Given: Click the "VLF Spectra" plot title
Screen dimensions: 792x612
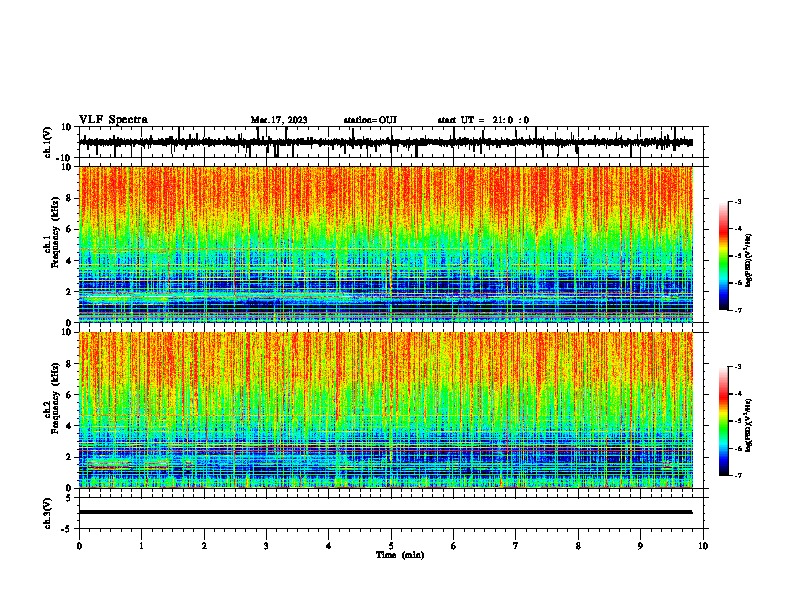Looking at the screenshot, I should pos(113,120).
